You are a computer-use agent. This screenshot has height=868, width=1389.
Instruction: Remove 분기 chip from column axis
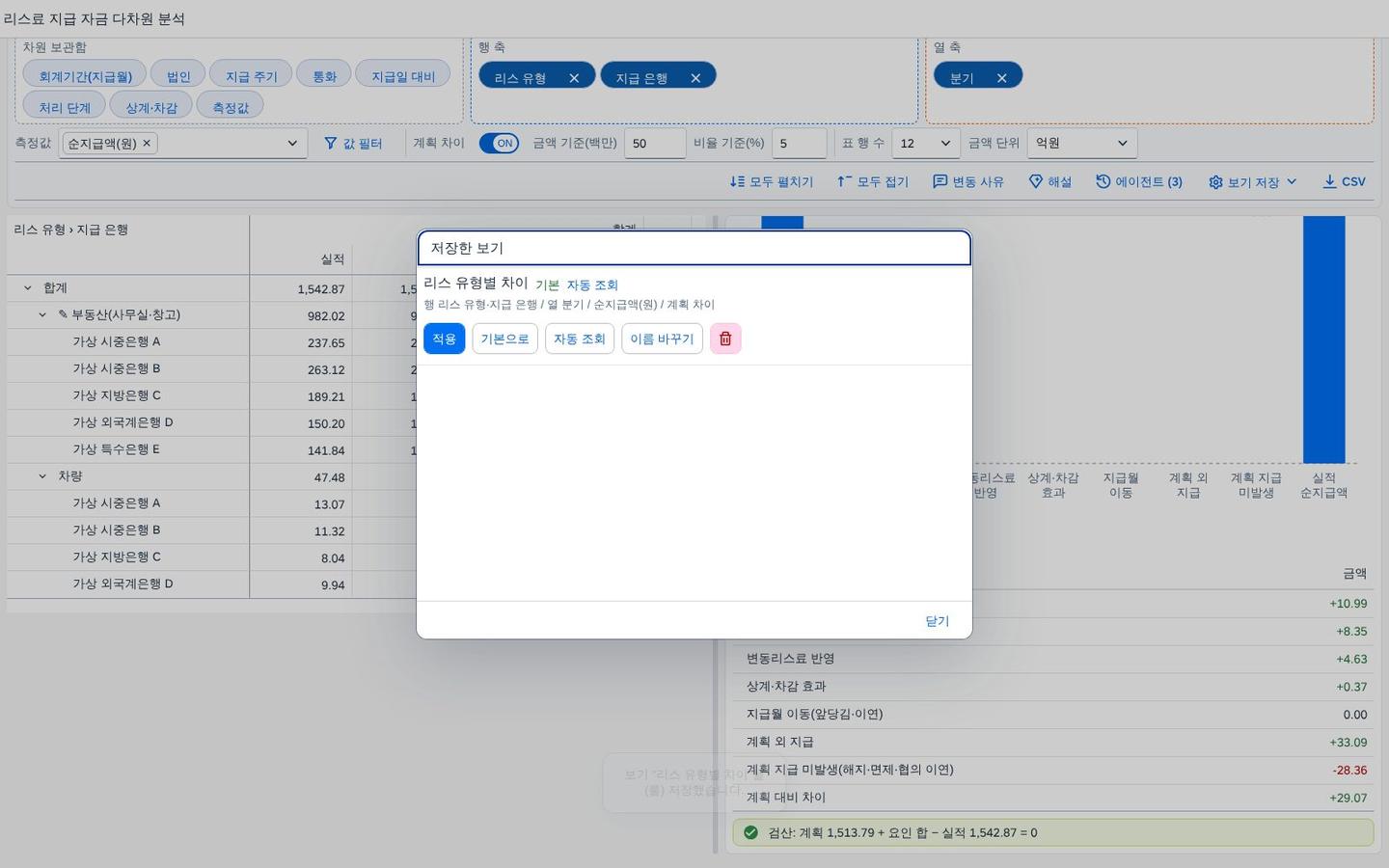click(x=1001, y=78)
